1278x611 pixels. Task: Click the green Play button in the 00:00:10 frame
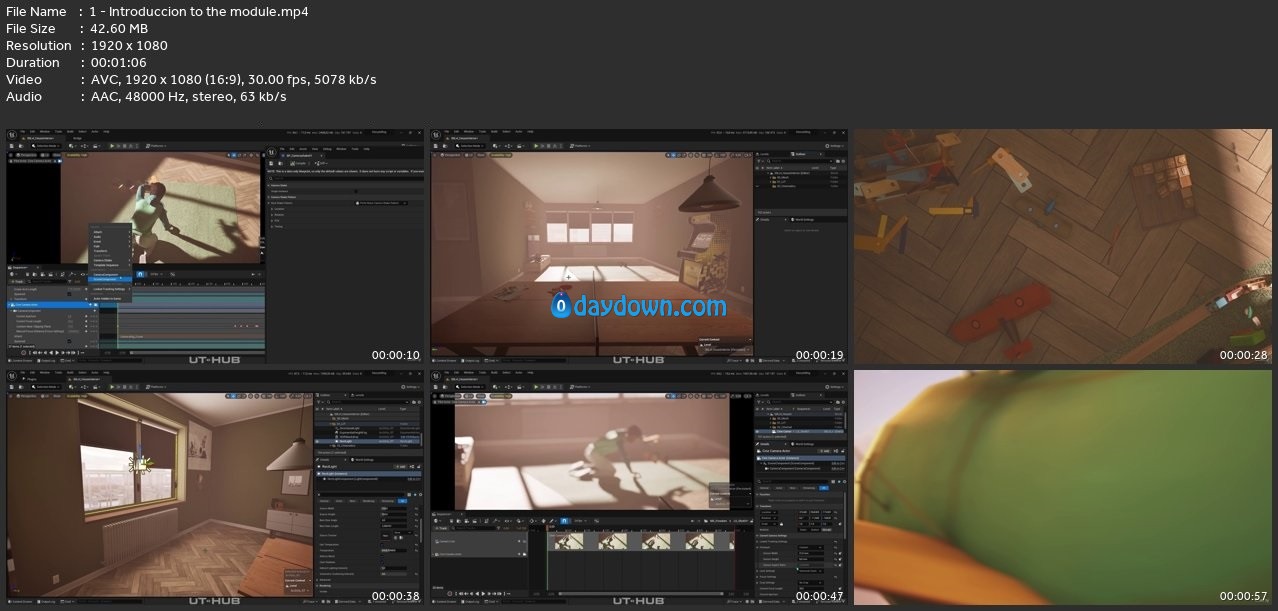pyautogui.click(x=112, y=146)
